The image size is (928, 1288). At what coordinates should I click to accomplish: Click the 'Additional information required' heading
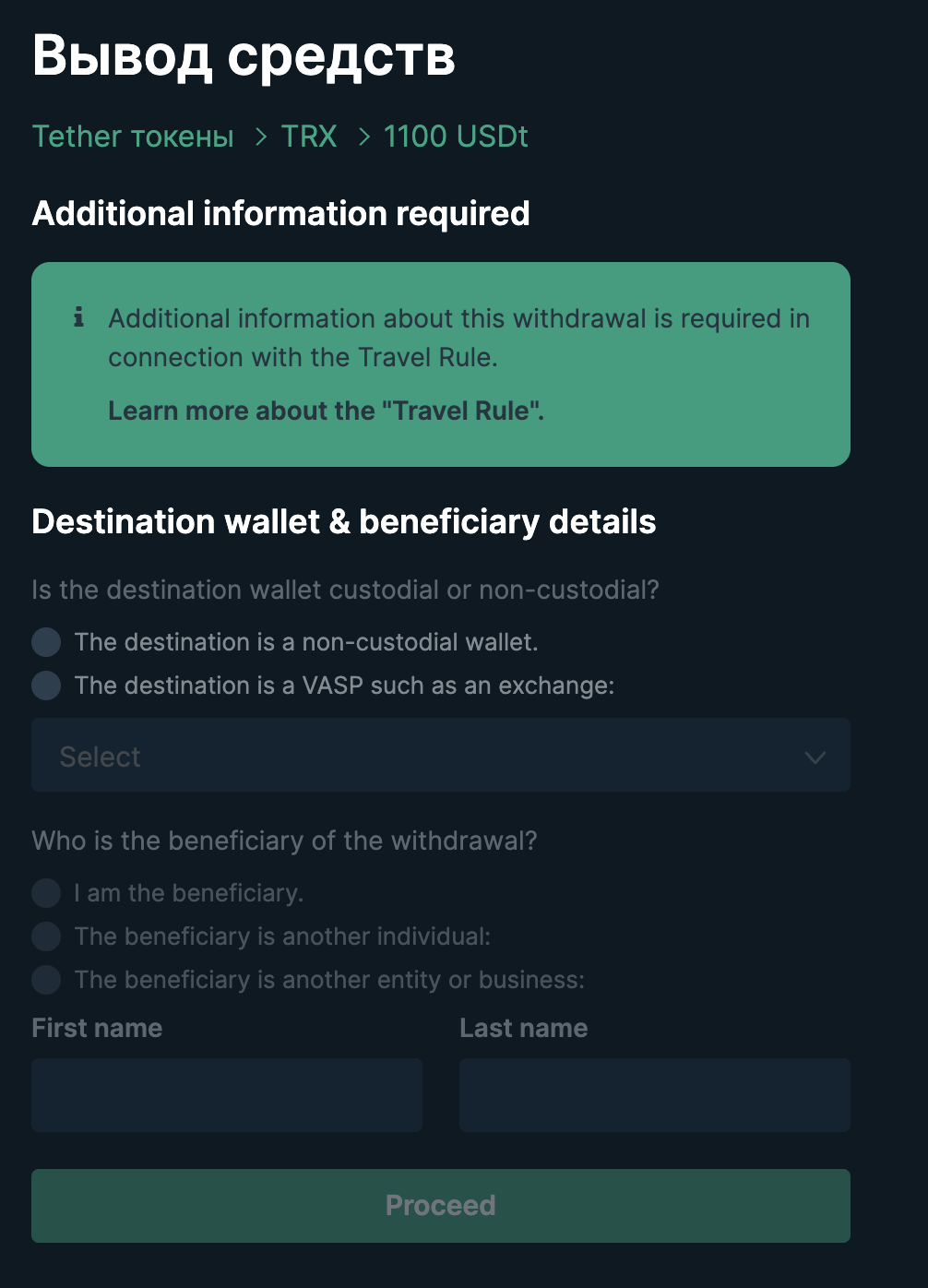pos(280,213)
